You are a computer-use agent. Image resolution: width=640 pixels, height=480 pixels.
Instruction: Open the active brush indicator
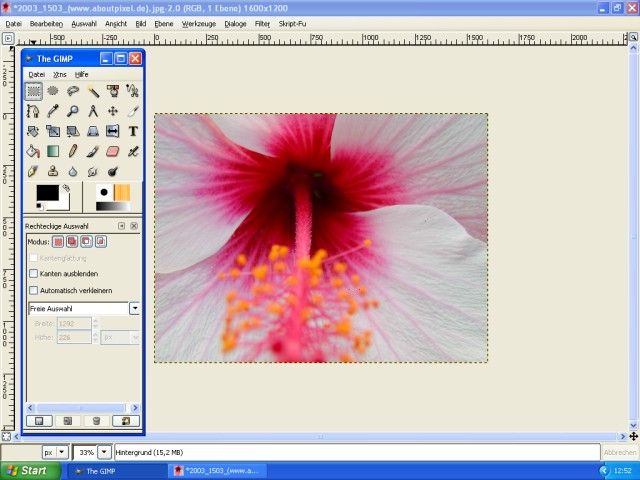click(x=104, y=192)
